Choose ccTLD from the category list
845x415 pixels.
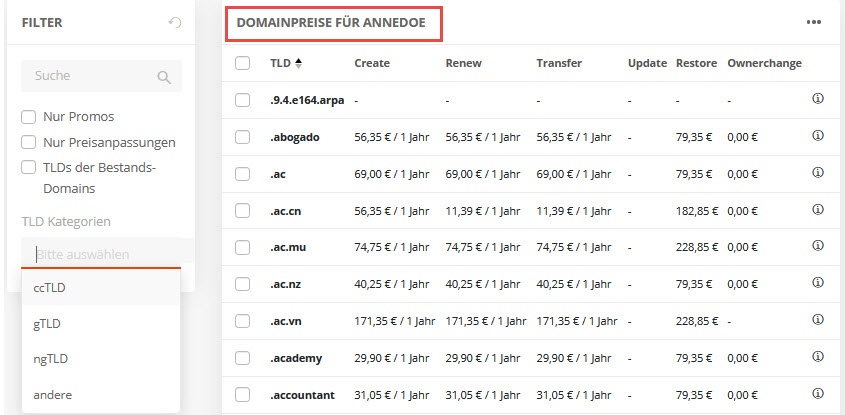(101, 288)
